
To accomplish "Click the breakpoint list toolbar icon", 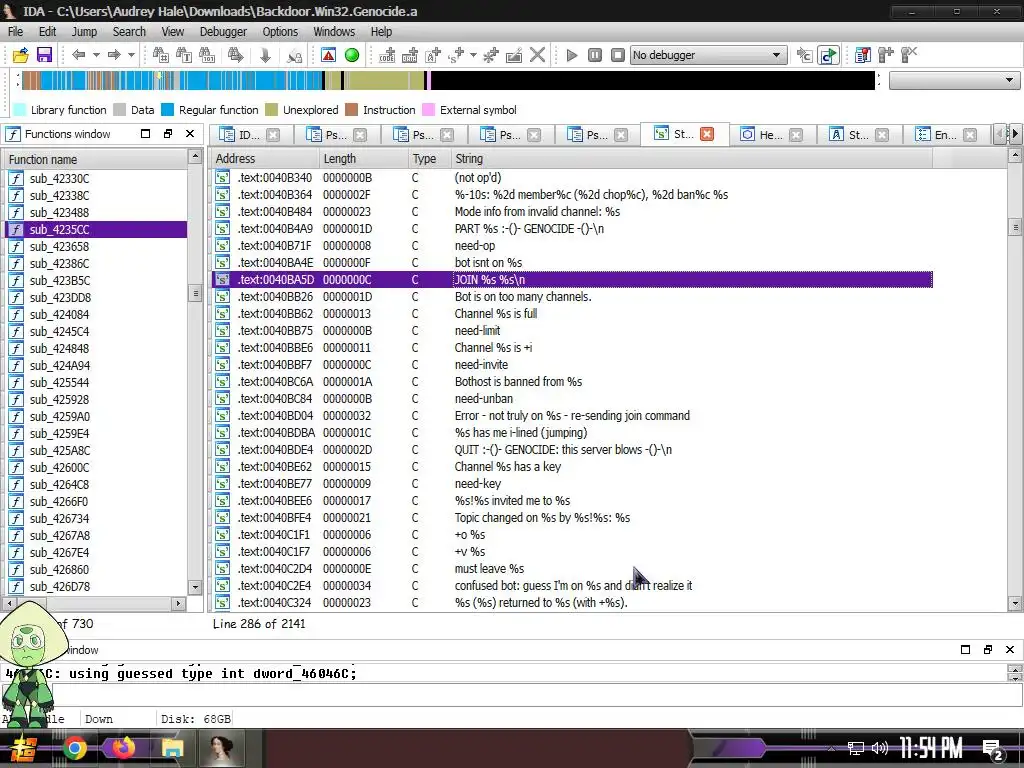I will (862, 56).
